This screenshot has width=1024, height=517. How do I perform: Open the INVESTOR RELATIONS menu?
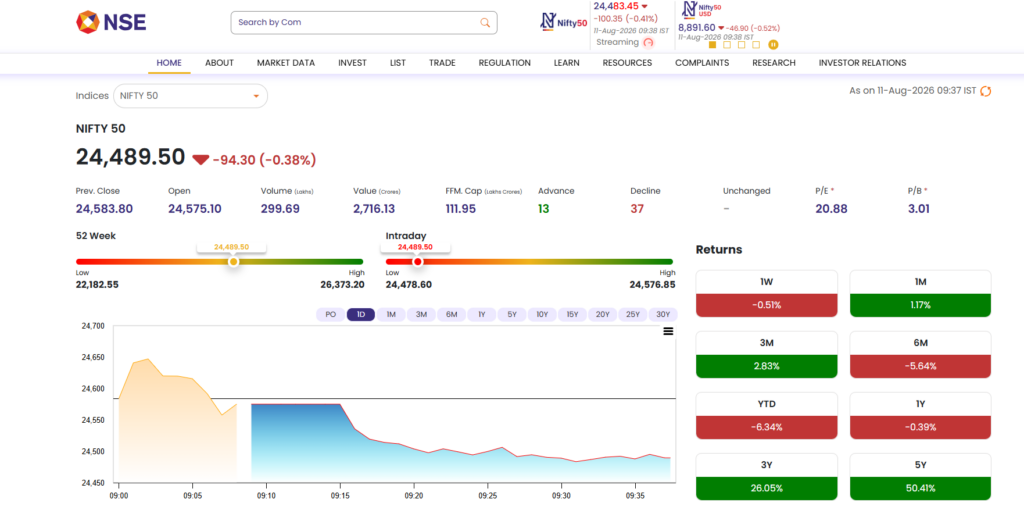click(862, 63)
